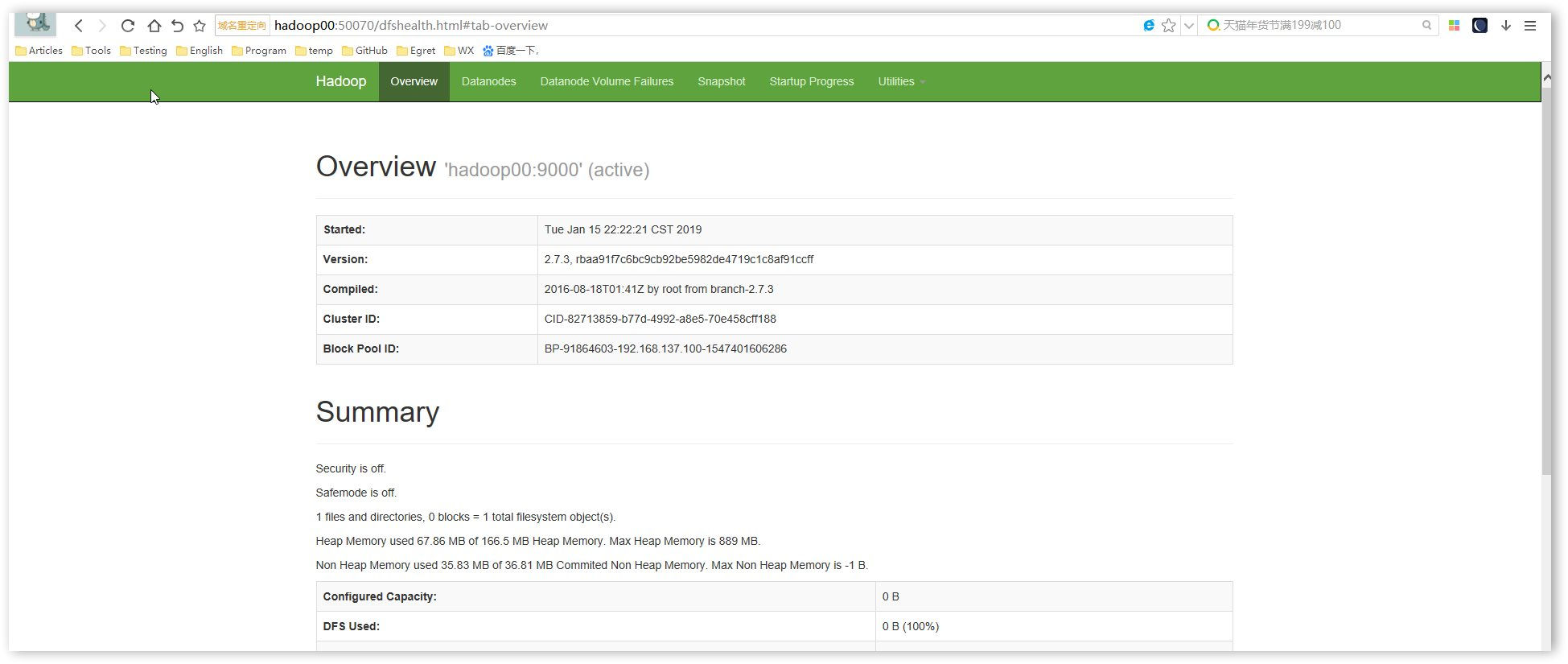Open the colorful apps grid icon
This screenshot has height=664, width=1568.
[x=1454, y=25]
